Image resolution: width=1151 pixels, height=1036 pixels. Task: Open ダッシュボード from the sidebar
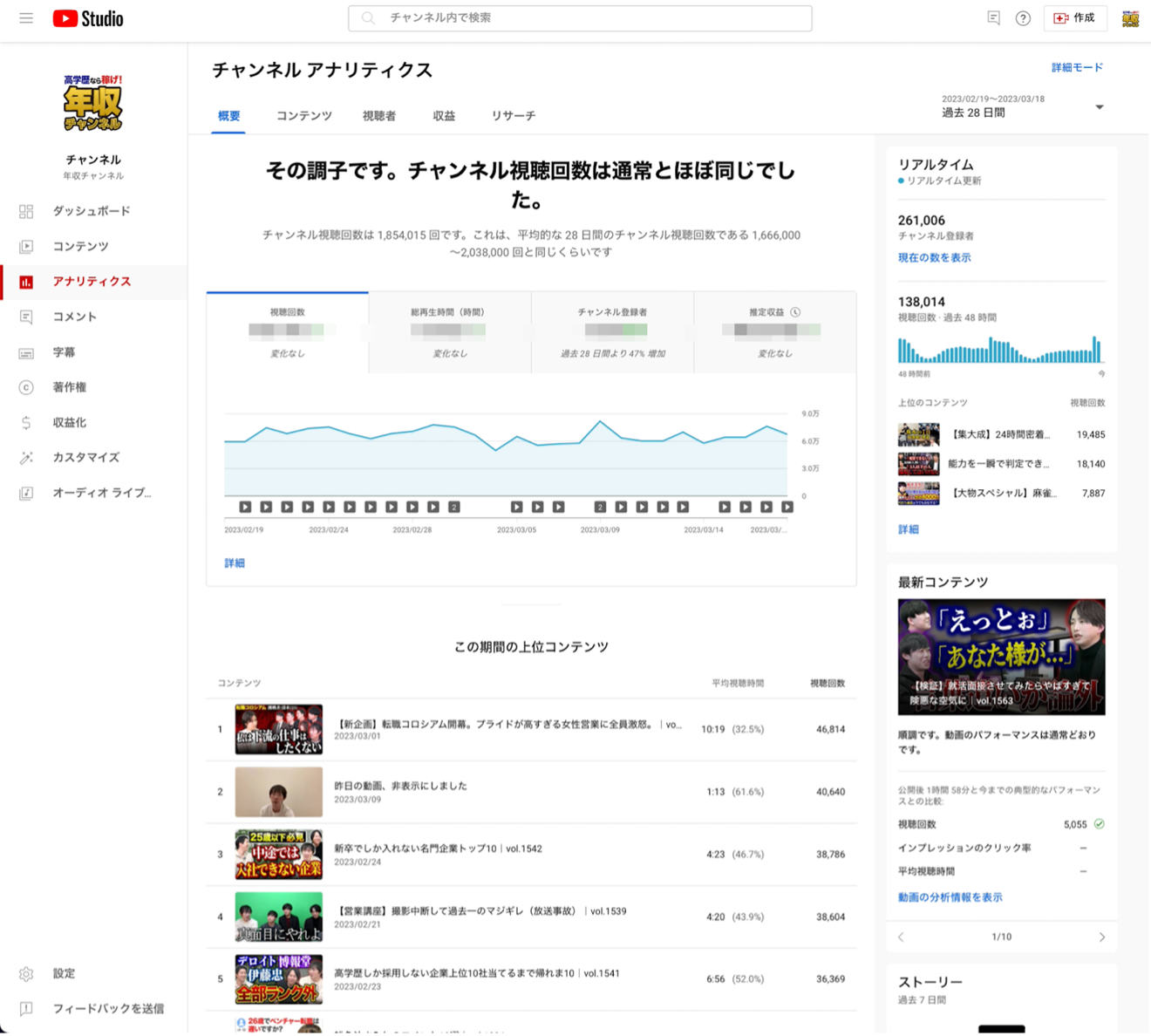coord(91,211)
